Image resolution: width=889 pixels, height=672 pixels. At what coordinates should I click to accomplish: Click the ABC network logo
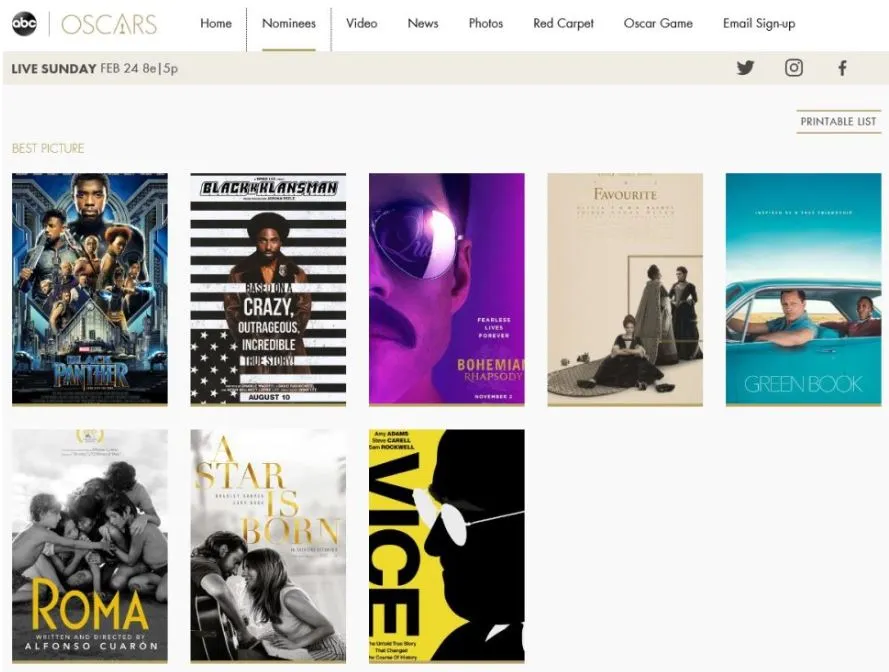coord(24,23)
